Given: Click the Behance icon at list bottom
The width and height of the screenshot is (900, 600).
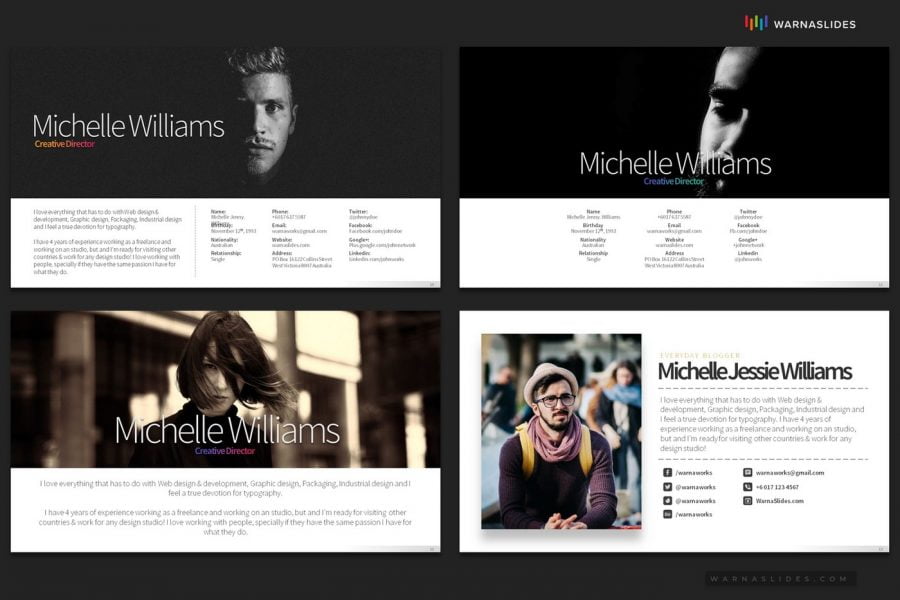Looking at the screenshot, I should (667, 514).
